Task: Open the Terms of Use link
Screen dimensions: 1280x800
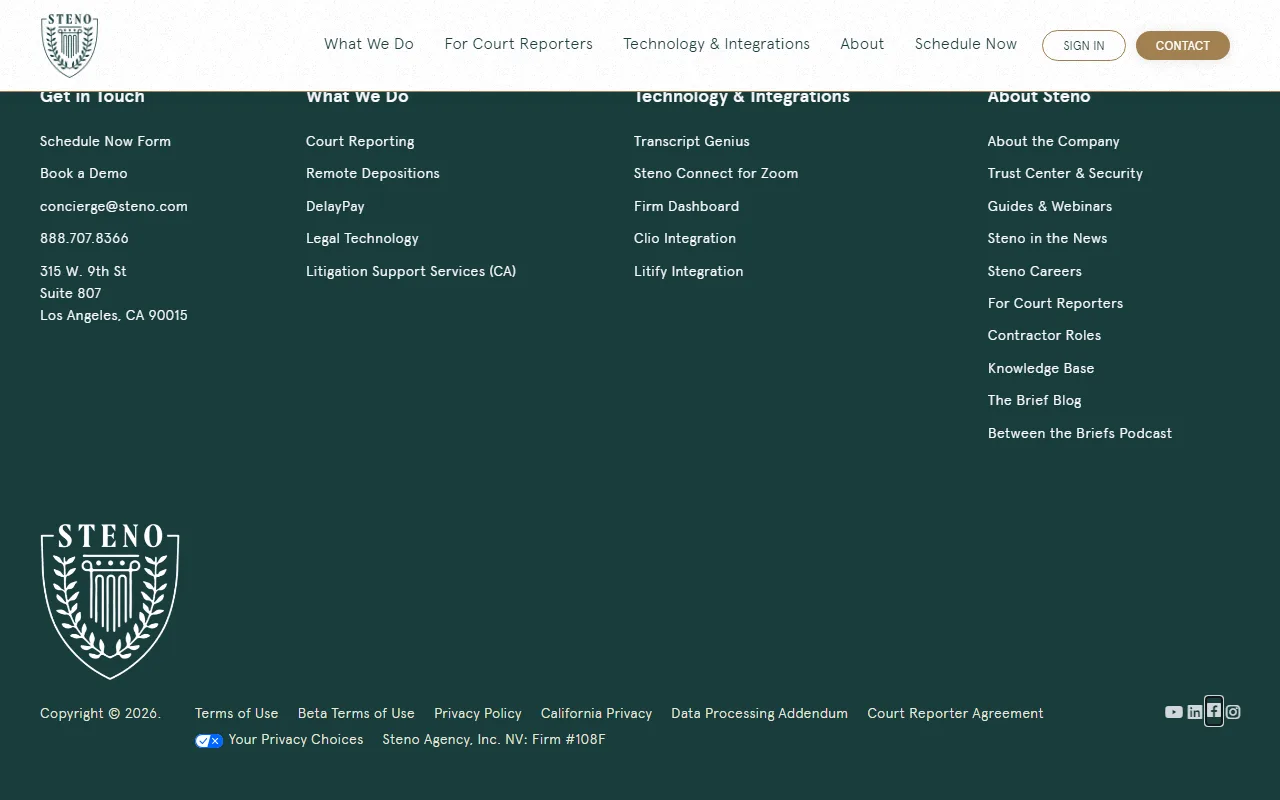Action: (237, 713)
